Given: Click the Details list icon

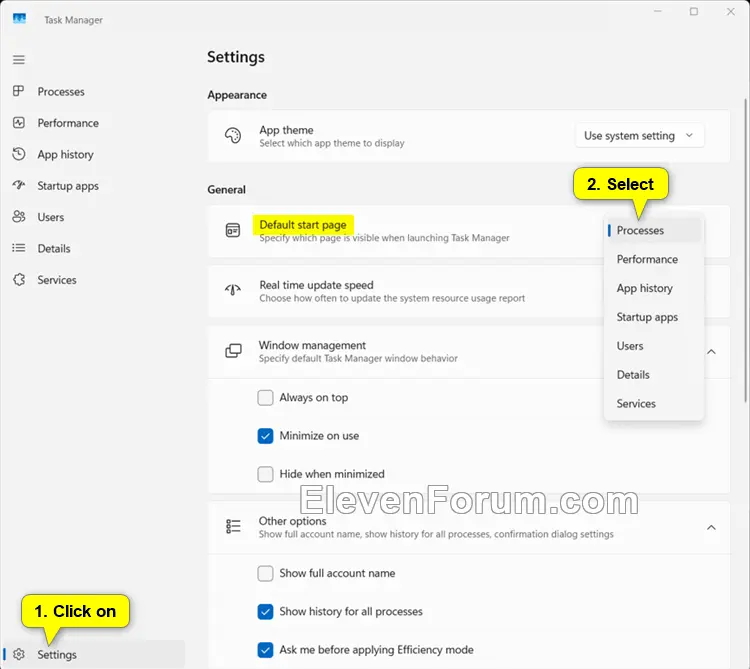Looking at the screenshot, I should tap(19, 248).
